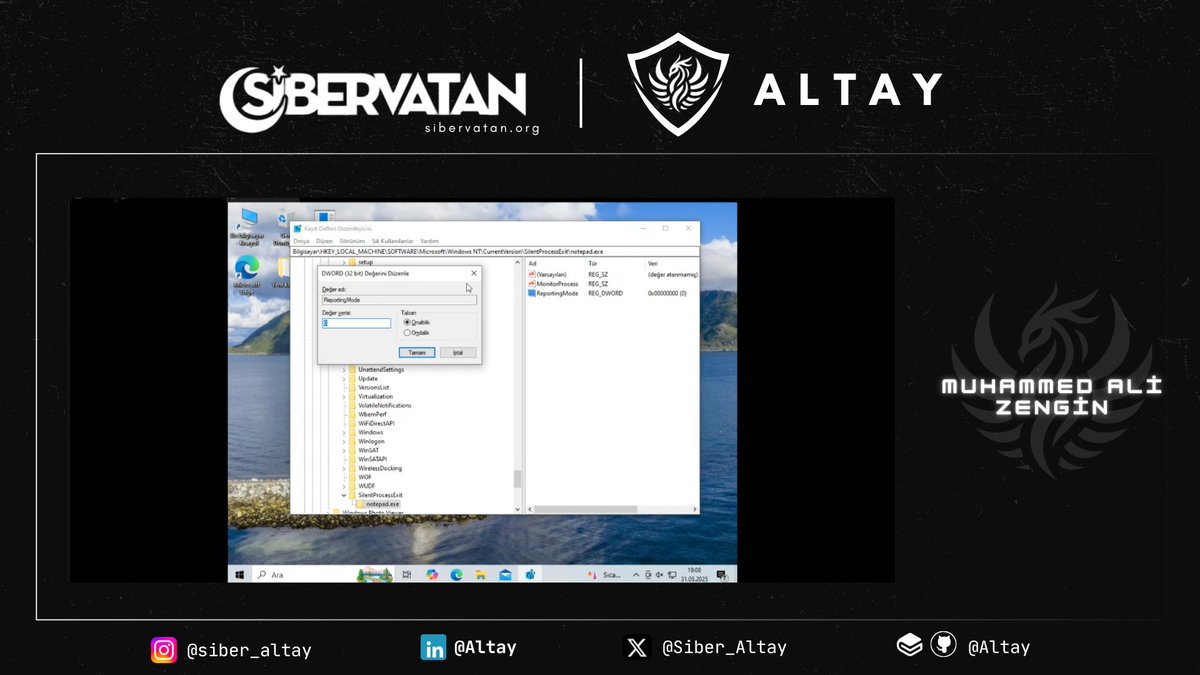Click the MonitorProcess value string icon
Viewport: 1200px width, 675px height.
click(532, 284)
